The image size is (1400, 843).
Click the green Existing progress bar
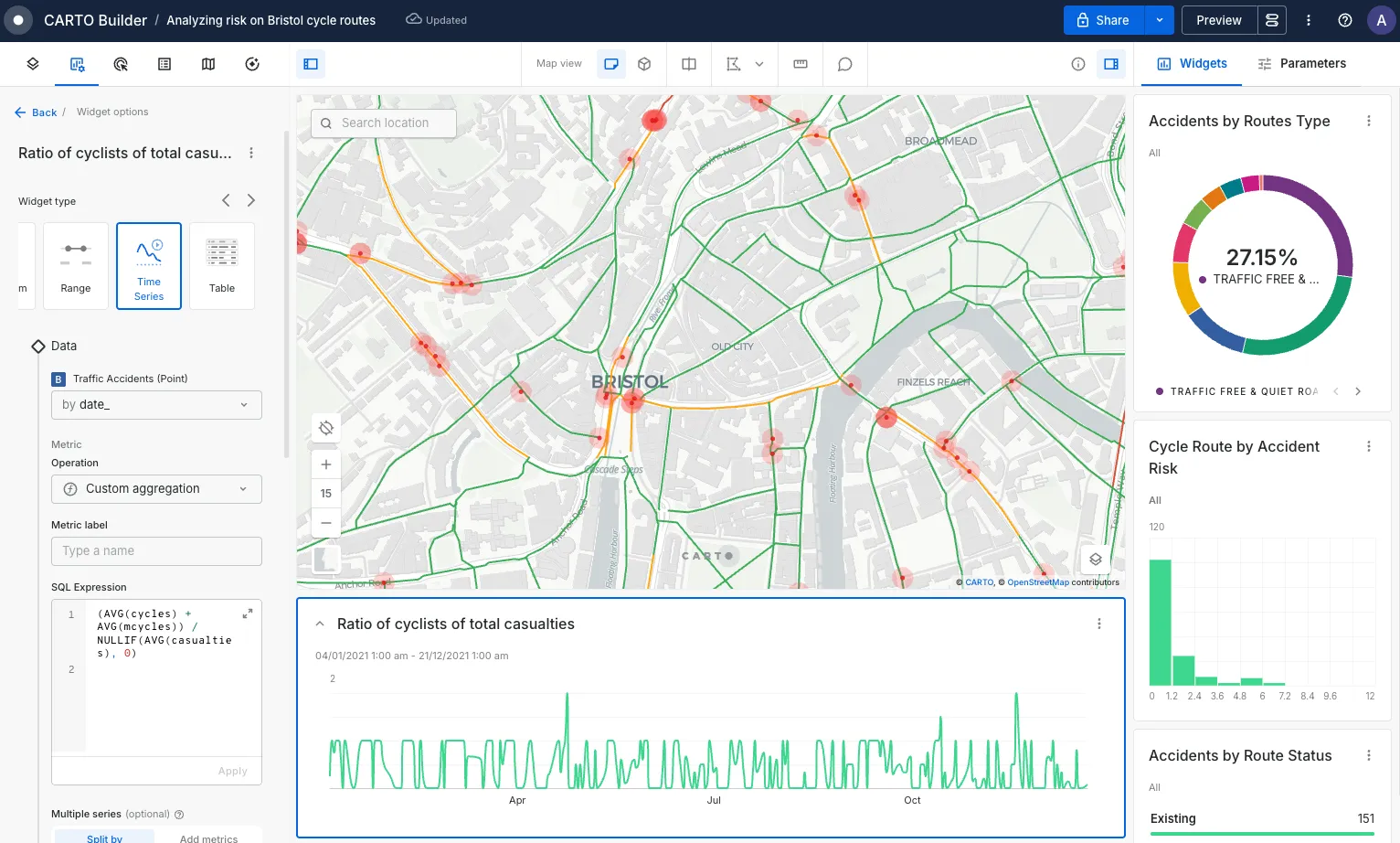coord(1261,833)
